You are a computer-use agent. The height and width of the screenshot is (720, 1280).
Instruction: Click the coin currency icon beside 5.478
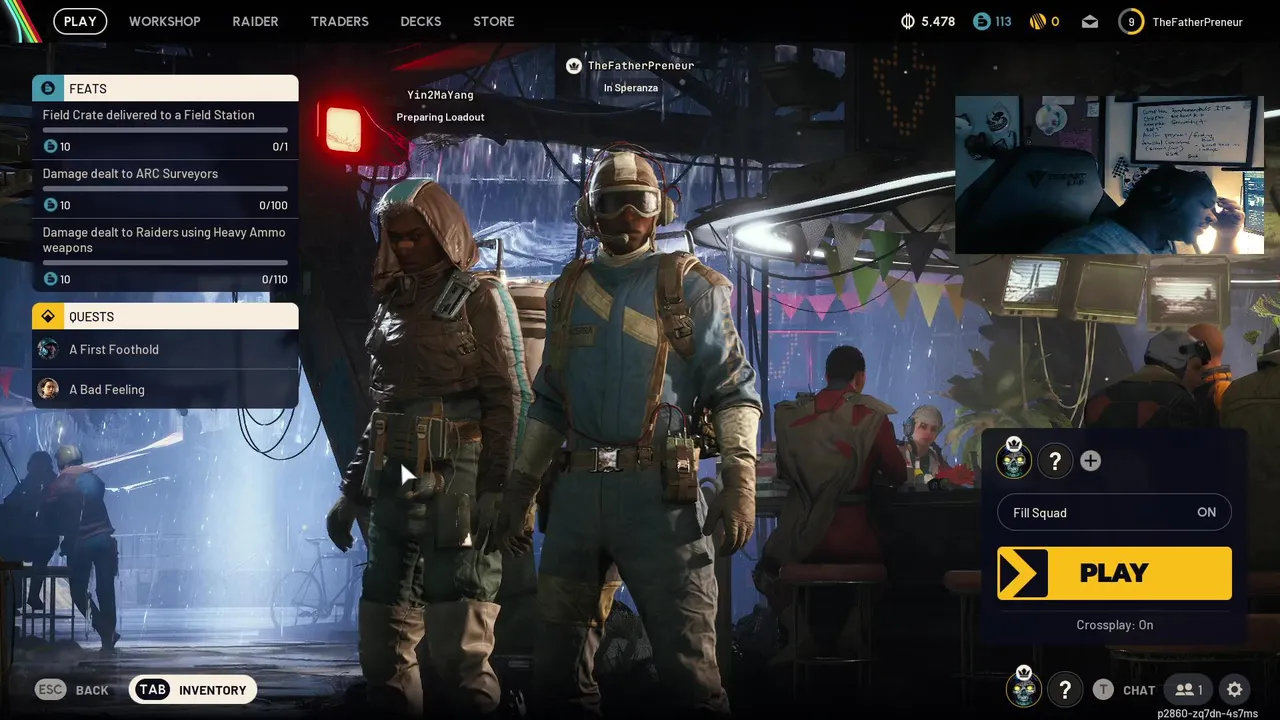[908, 21]
